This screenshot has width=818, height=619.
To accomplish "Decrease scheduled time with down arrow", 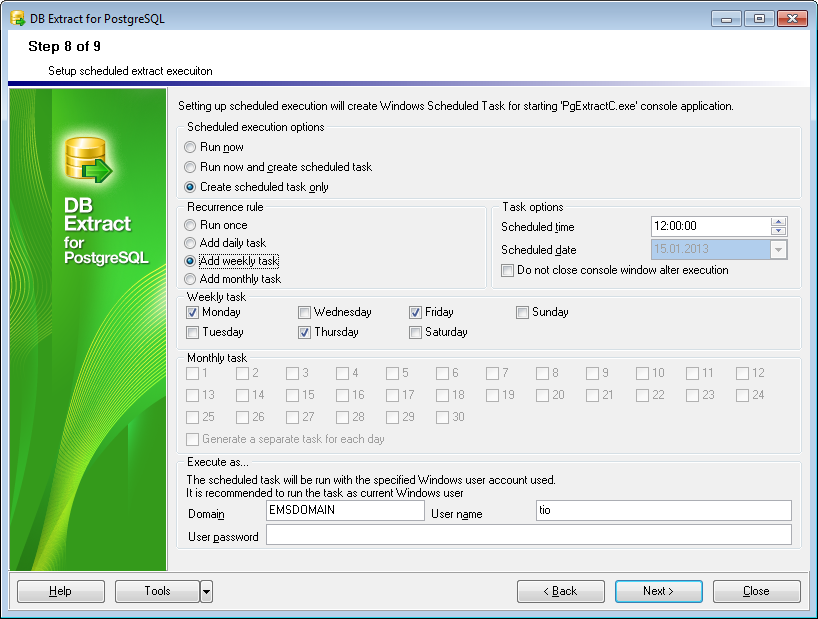I will click(x=778, y=231).
